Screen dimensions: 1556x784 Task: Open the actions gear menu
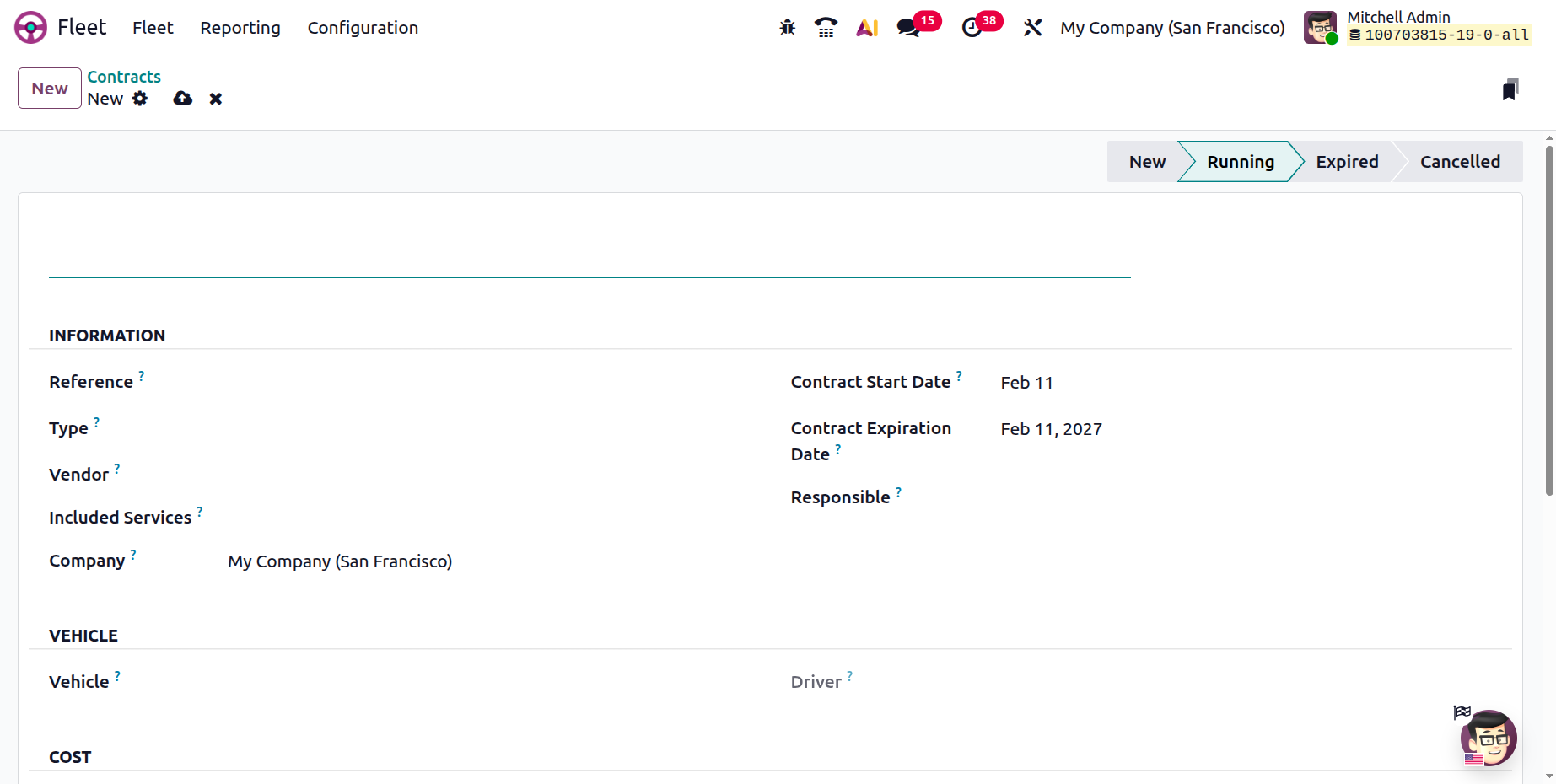[x=140, y=99]
